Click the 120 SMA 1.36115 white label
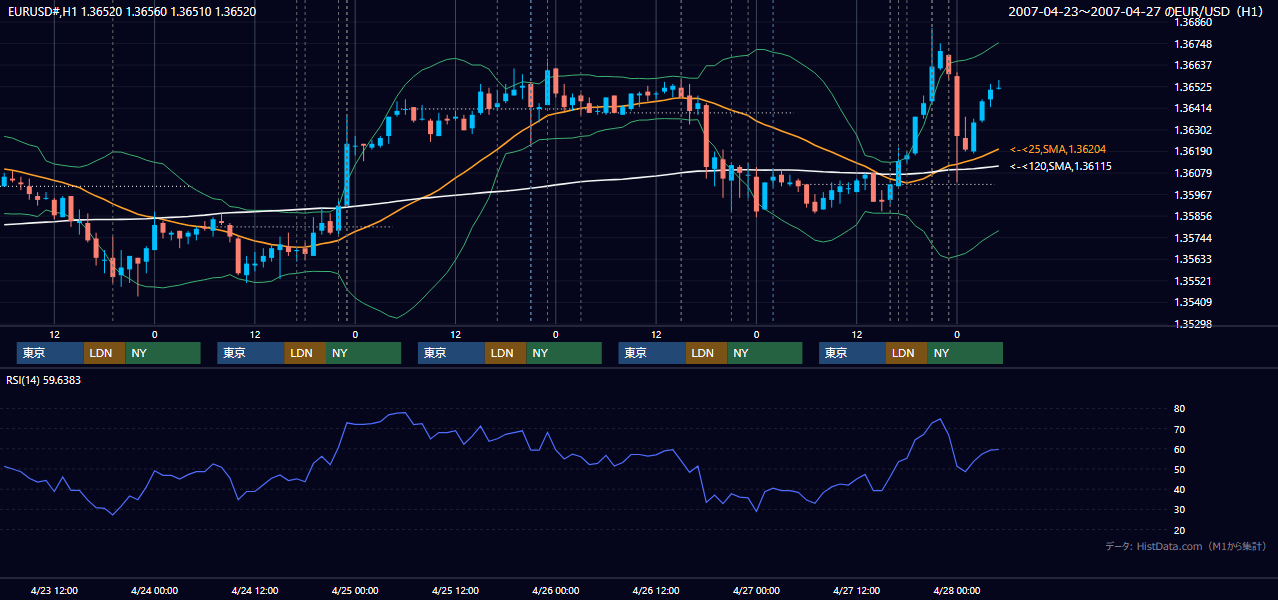Screen dimensions: 1278x600 pyautogui.click(x=1061, y=167)
